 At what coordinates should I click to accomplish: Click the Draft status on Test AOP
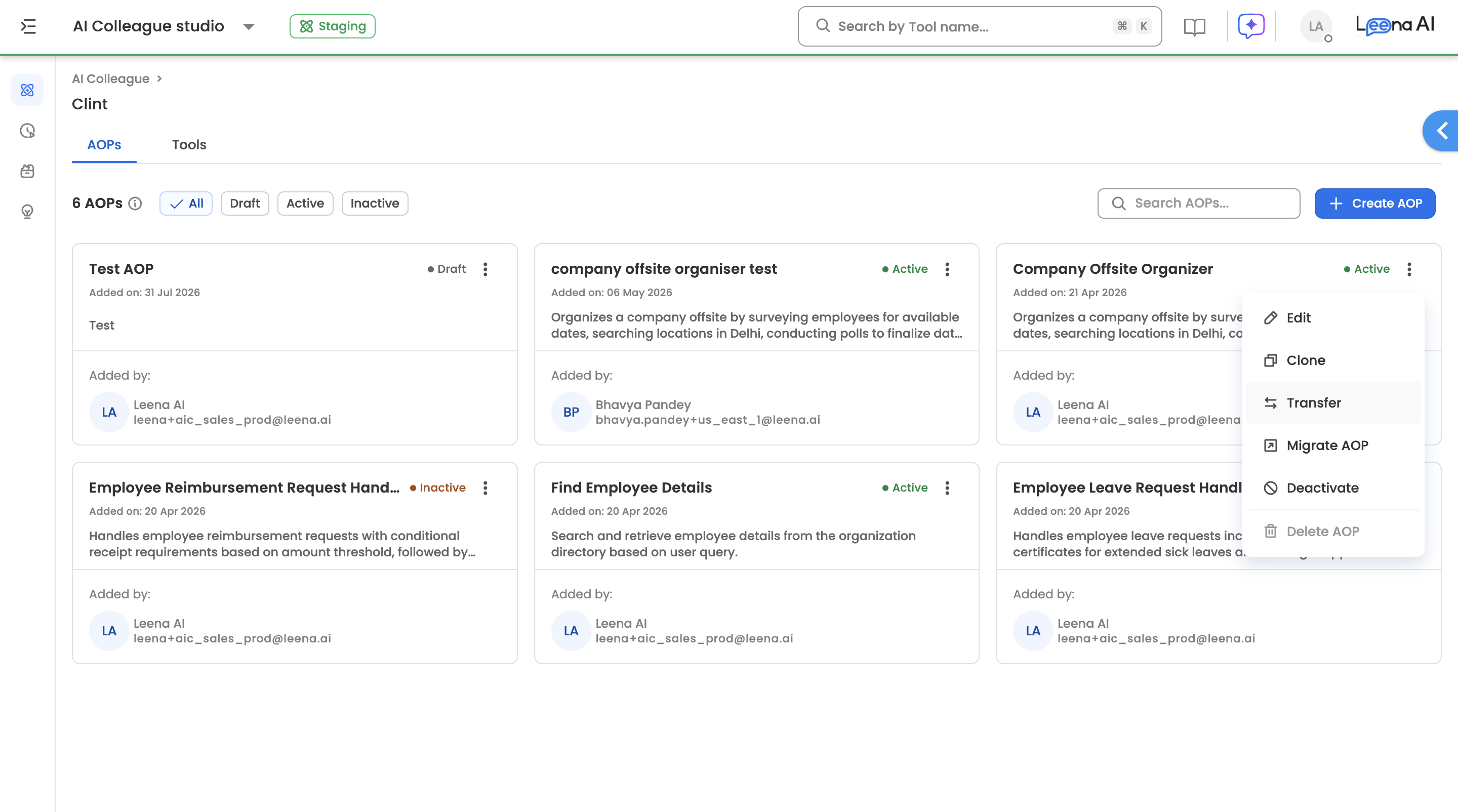coord(447,269)
